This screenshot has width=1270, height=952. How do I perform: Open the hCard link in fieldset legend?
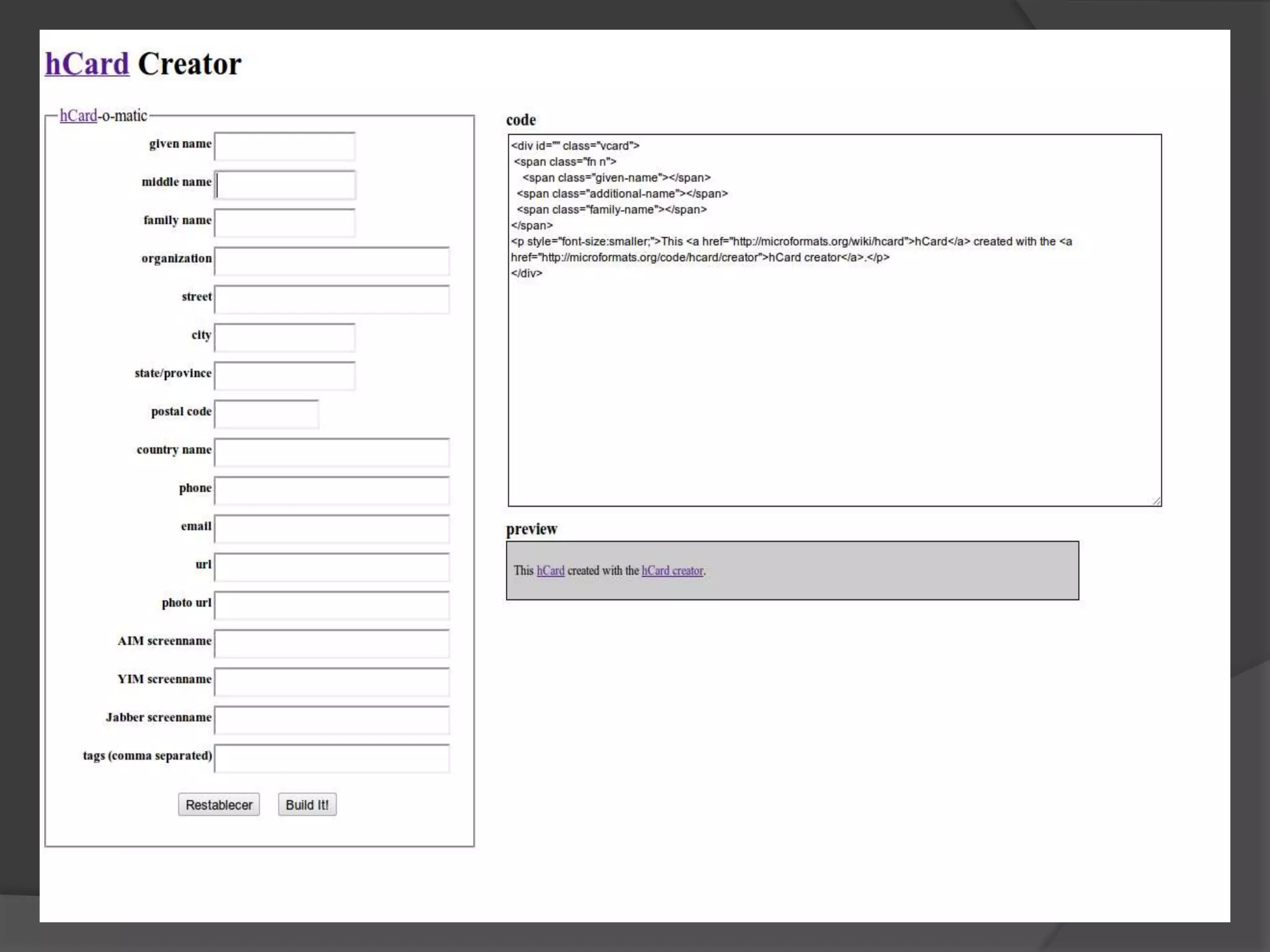(78, 116)
